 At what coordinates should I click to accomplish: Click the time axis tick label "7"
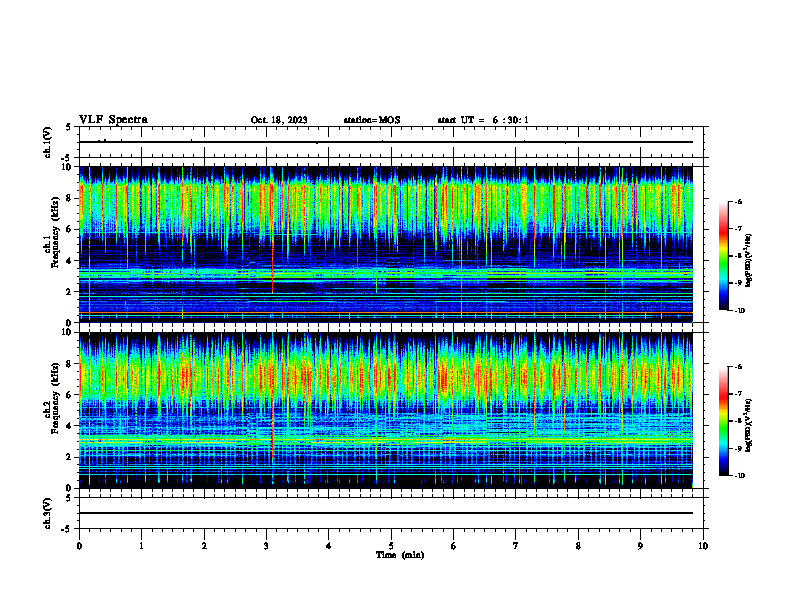coord(516,546)
